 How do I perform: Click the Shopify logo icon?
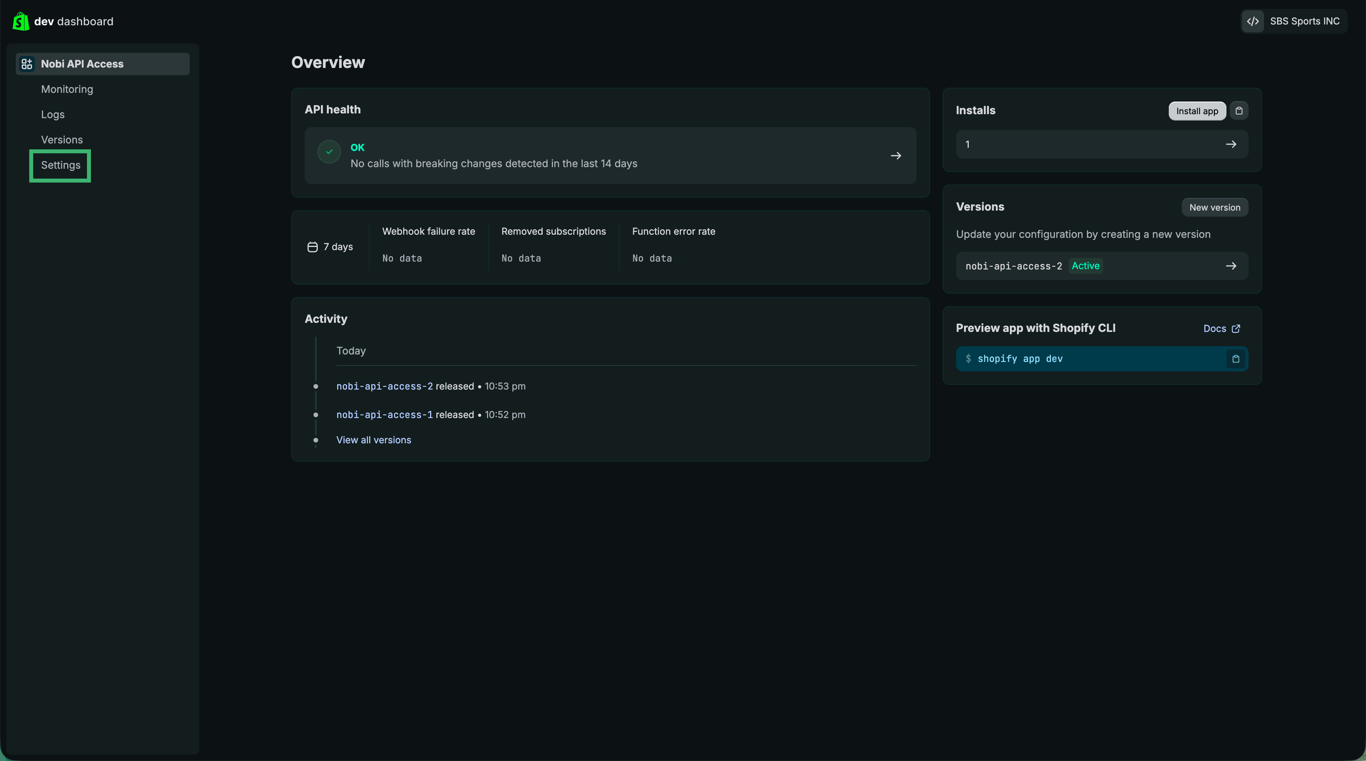[x=20, y=21]
